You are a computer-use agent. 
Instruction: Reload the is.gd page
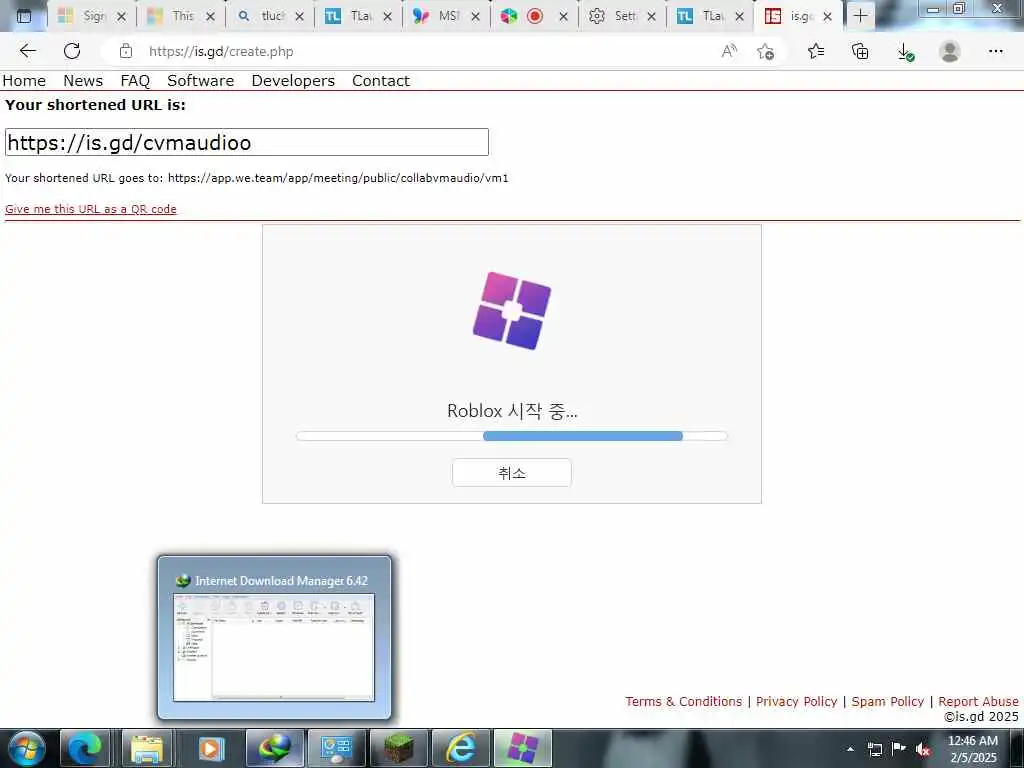[x=72, y=51]
